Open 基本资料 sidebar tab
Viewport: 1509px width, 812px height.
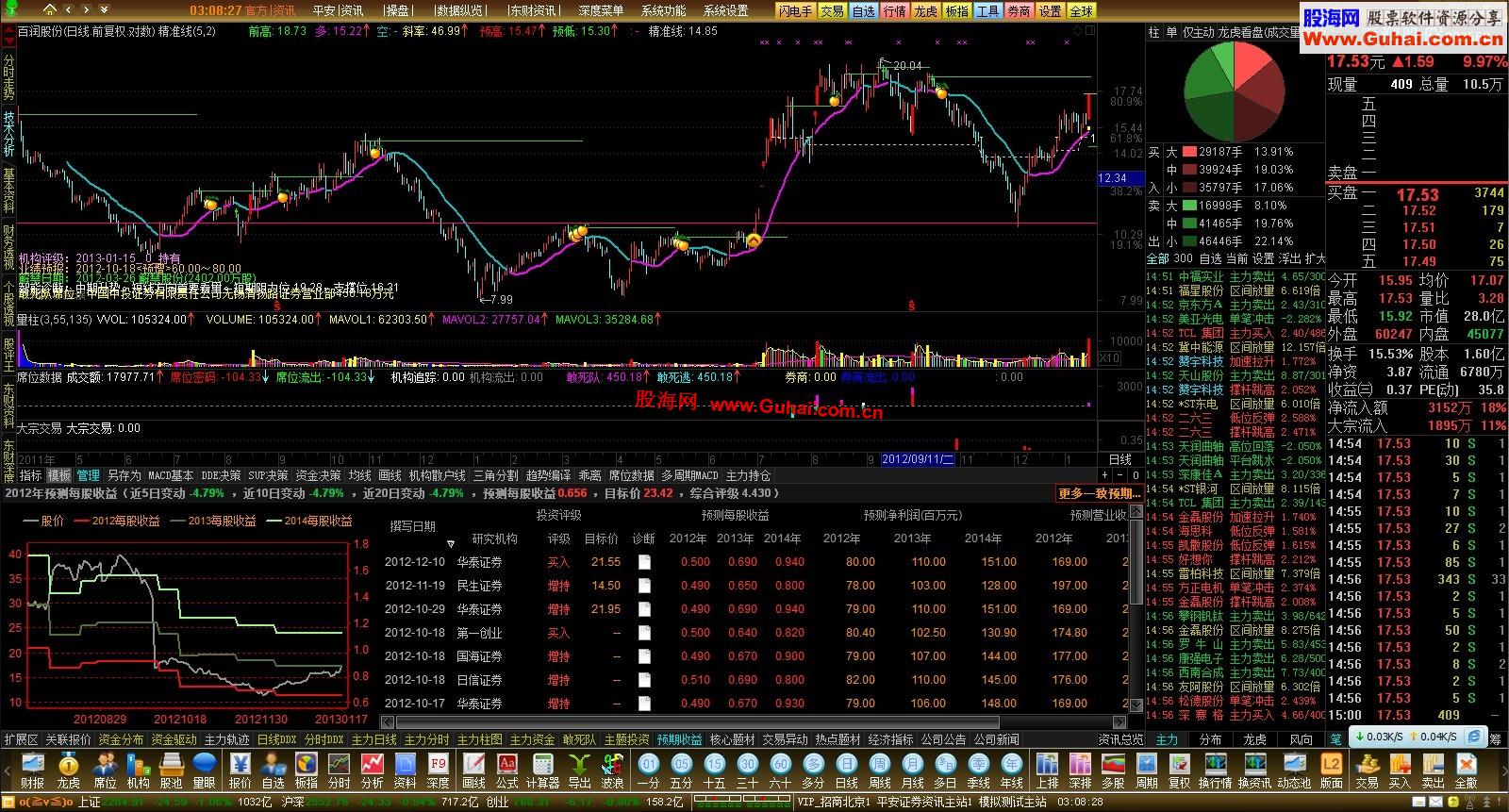[x=8, y=190]
